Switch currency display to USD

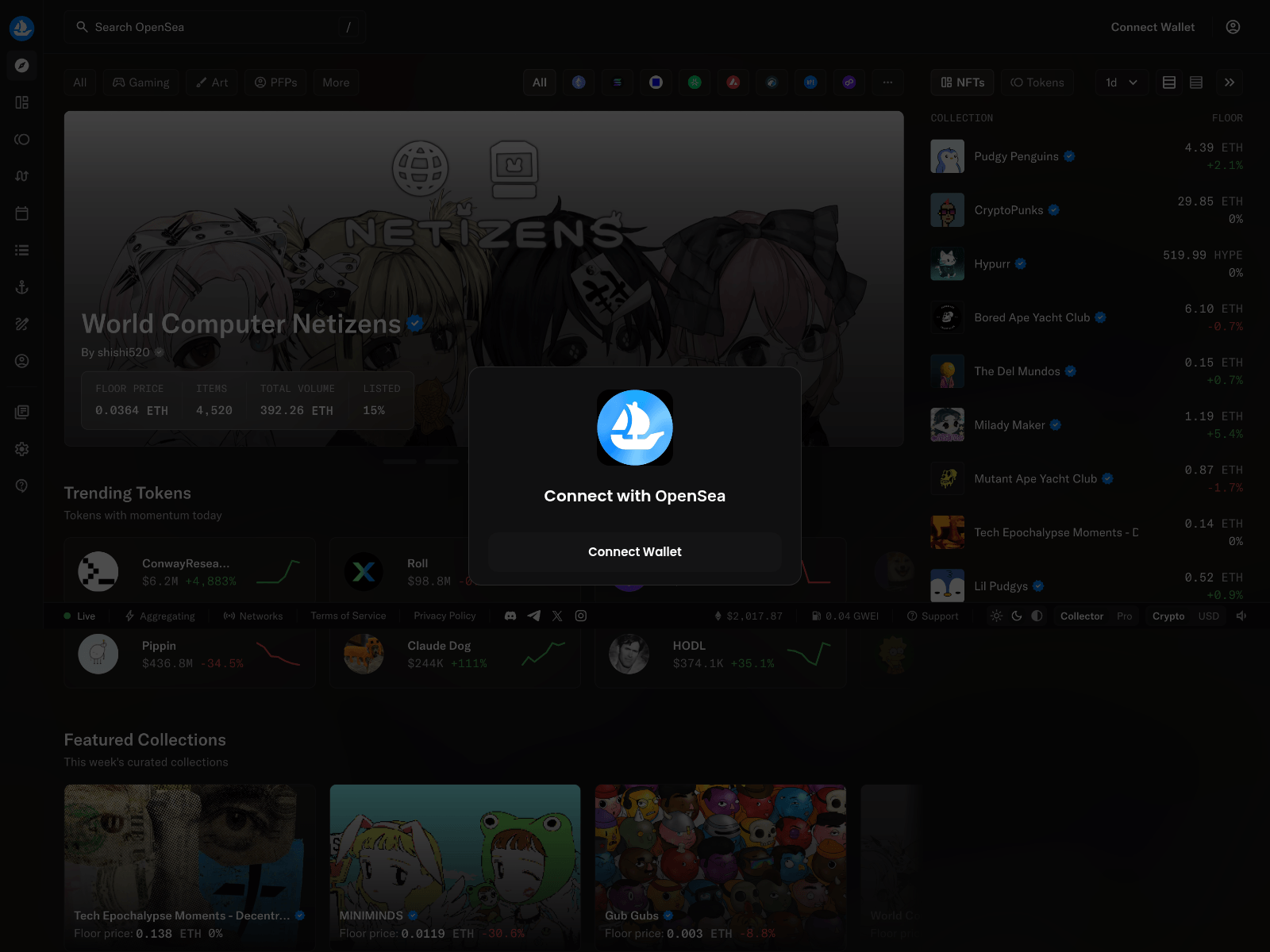pos(1208,616)
